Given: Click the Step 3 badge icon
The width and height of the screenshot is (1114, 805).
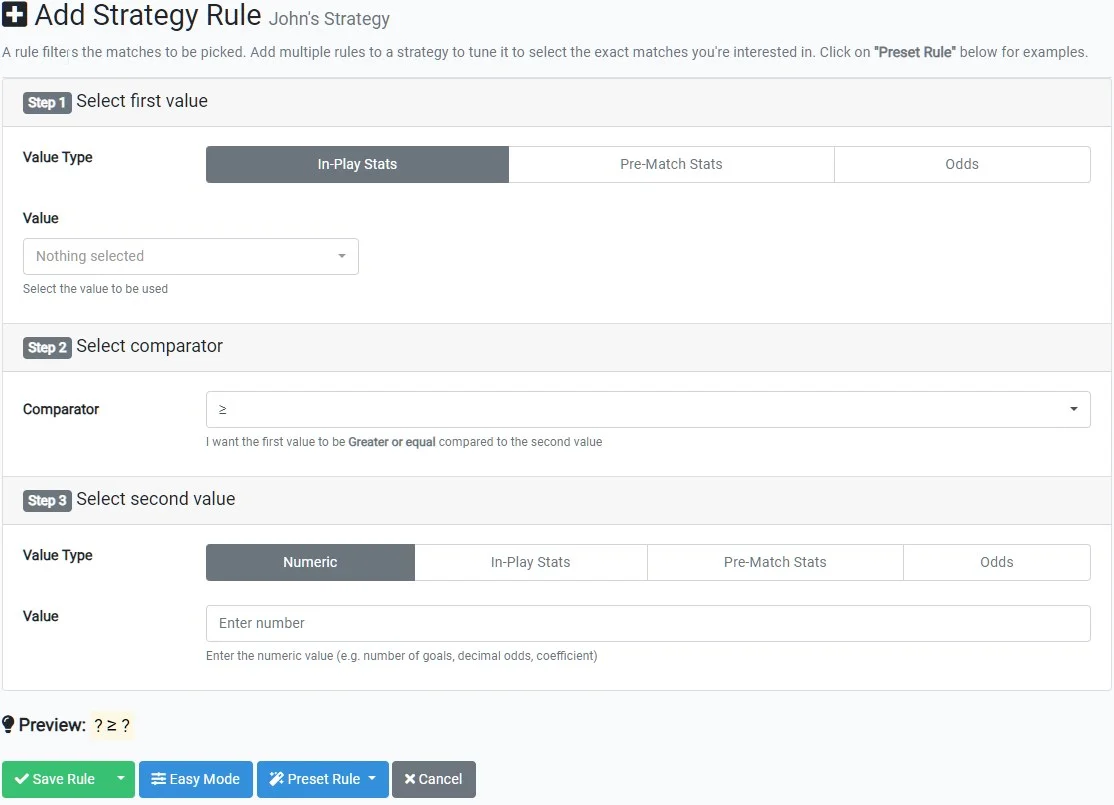Looking at the screenshot, I should (47, 499).
